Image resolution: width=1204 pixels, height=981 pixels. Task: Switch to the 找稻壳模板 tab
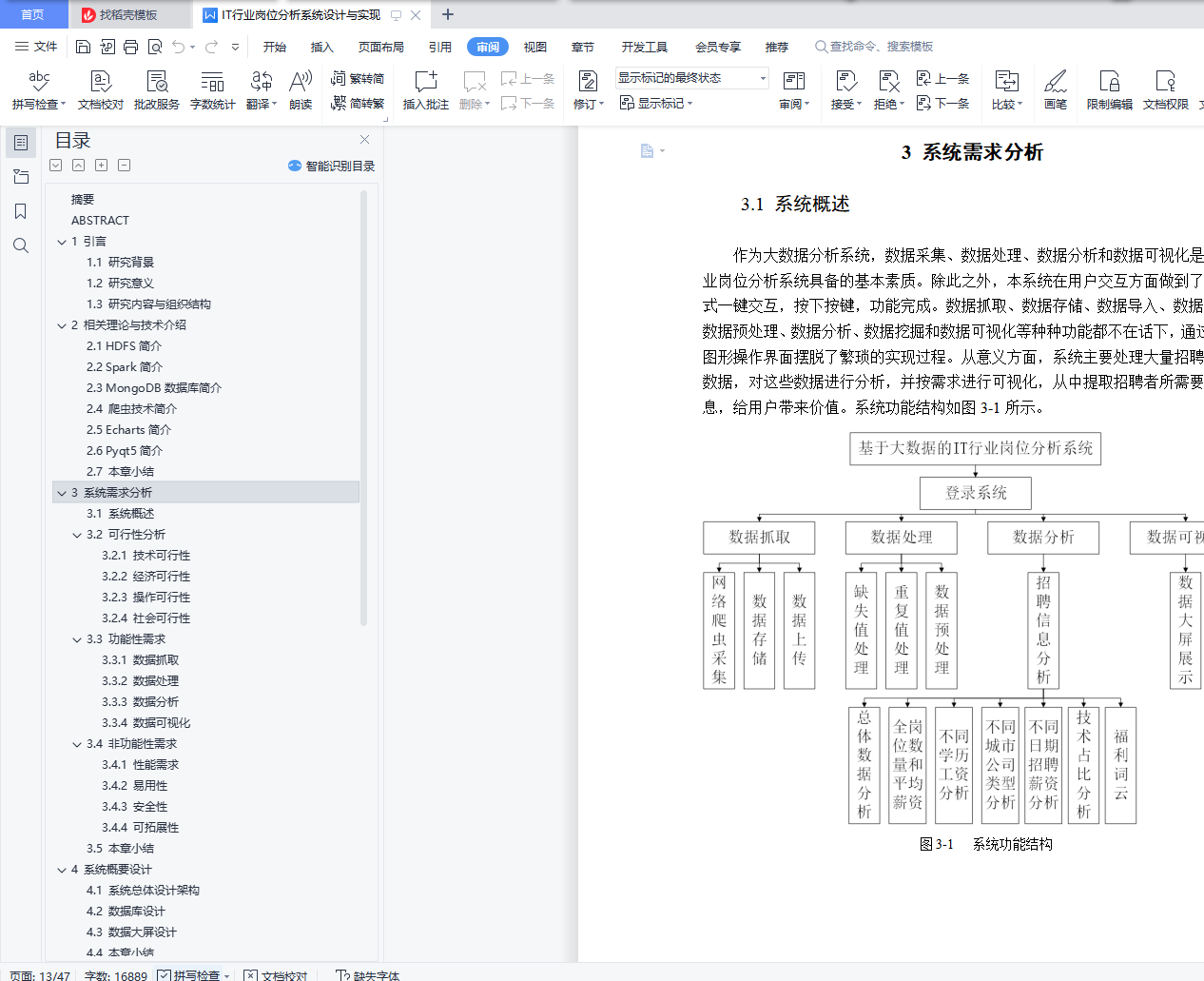(128, 14)
